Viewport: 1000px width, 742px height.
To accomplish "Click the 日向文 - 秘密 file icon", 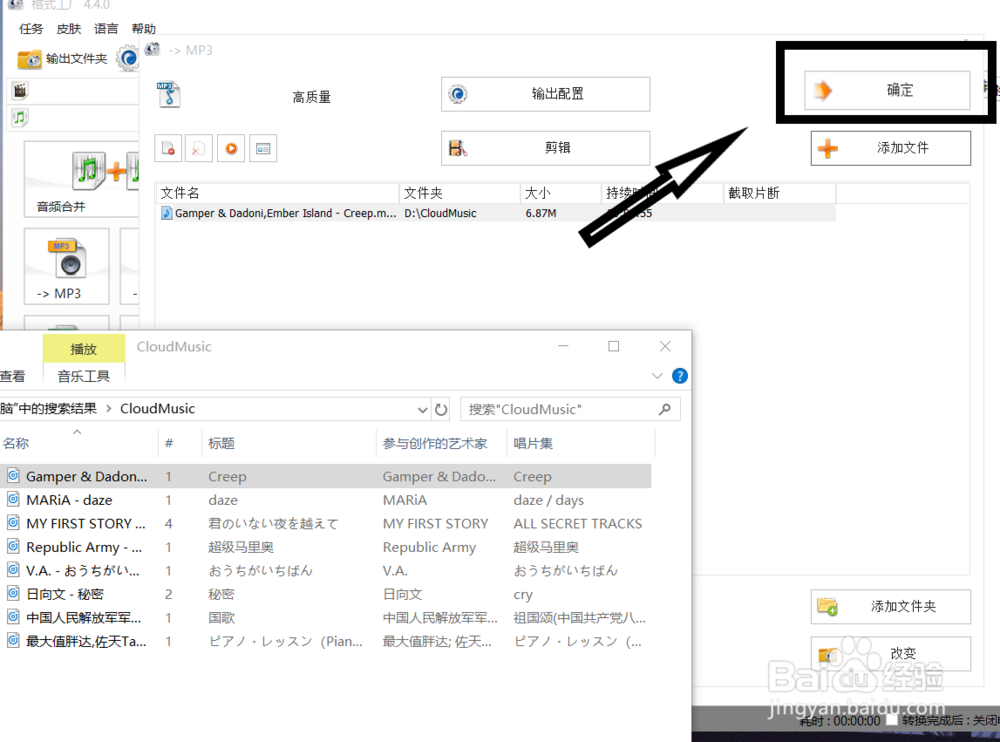I will 13,593.
